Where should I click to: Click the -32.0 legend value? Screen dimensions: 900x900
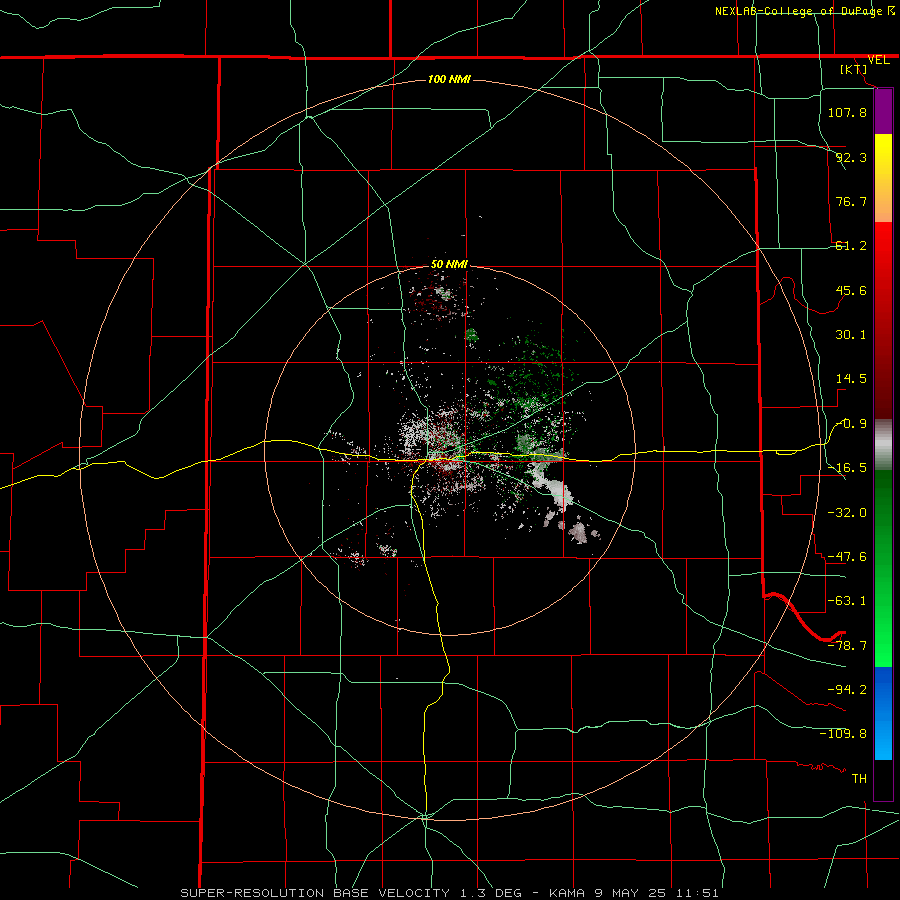[847, 513]
